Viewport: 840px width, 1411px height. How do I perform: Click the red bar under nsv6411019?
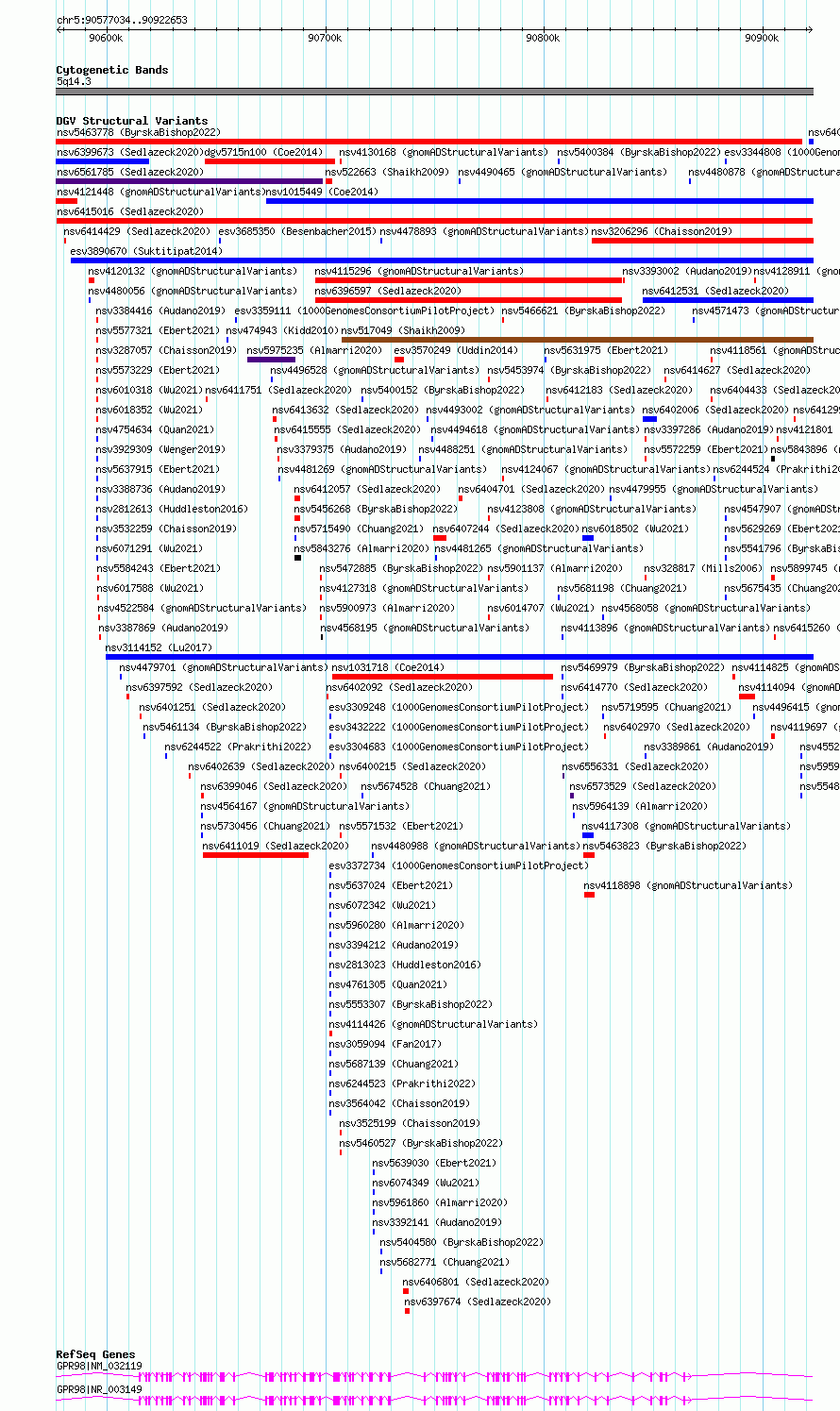256,855
